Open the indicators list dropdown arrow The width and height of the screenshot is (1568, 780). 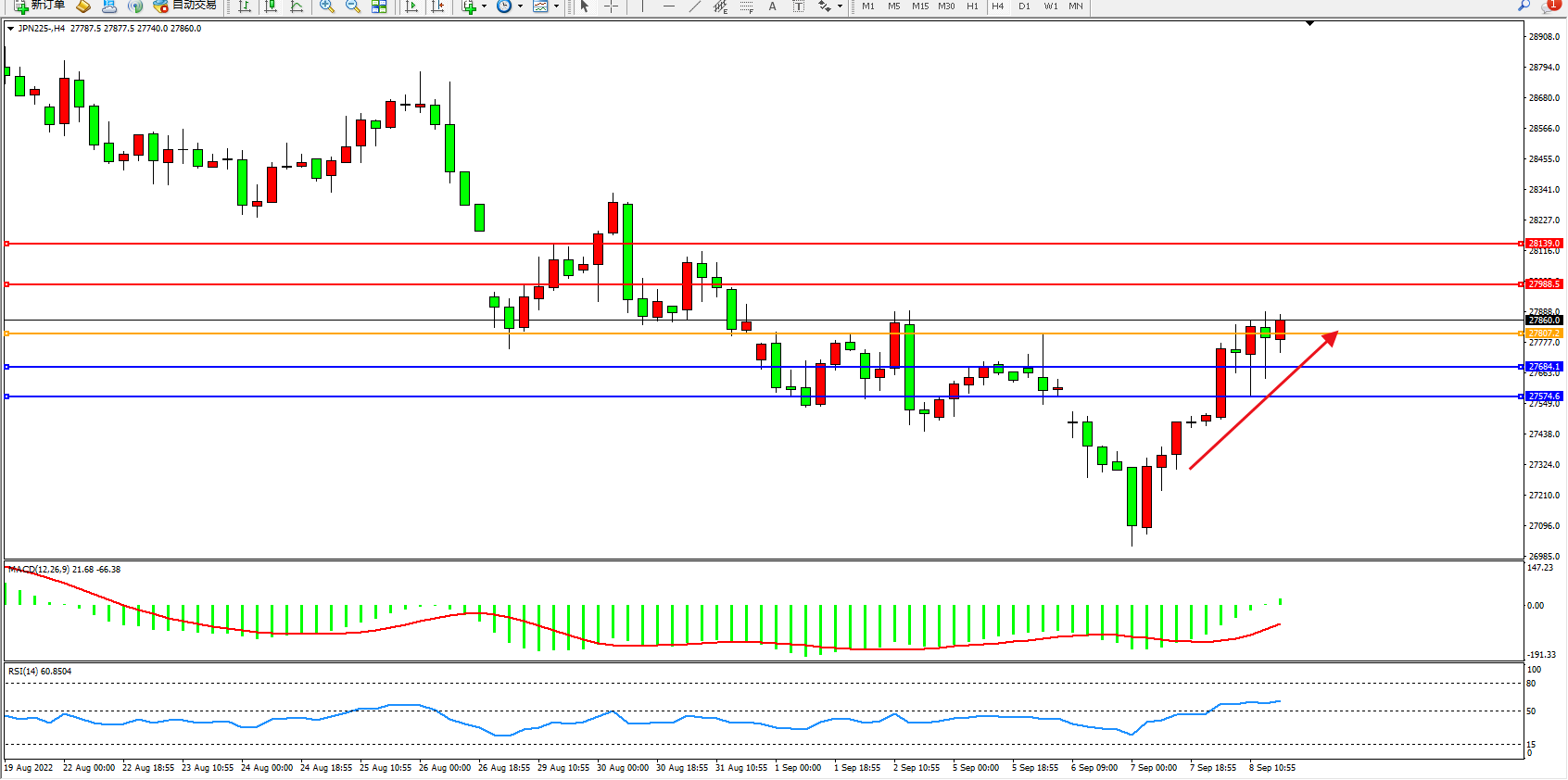pyautogui.click(x=484, y=6)
